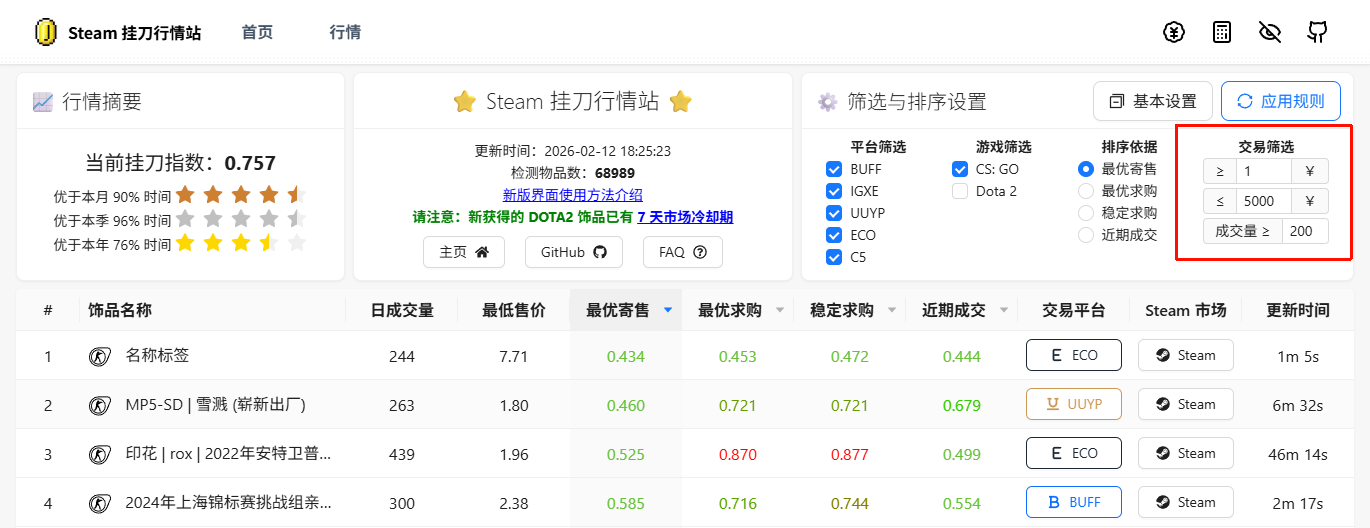
Task: Click item name 印花 | rox | 2022年安特卫普
Action: [x=228, y=454]
